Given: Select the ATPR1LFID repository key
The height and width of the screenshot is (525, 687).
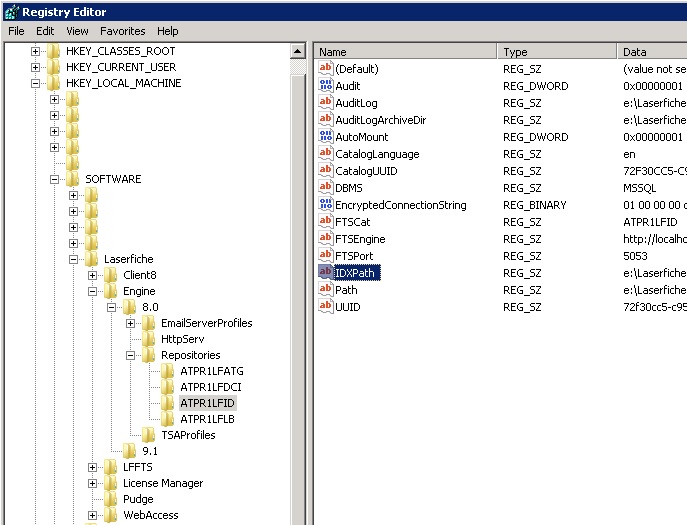Looking at the screenshot, I should coord(207,403).
